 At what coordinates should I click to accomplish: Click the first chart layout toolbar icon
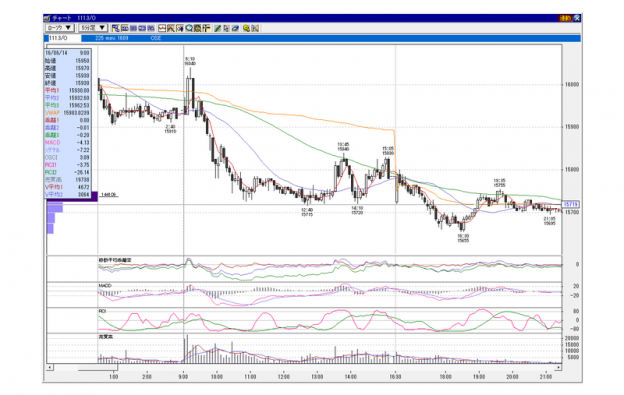click(116, 28)
